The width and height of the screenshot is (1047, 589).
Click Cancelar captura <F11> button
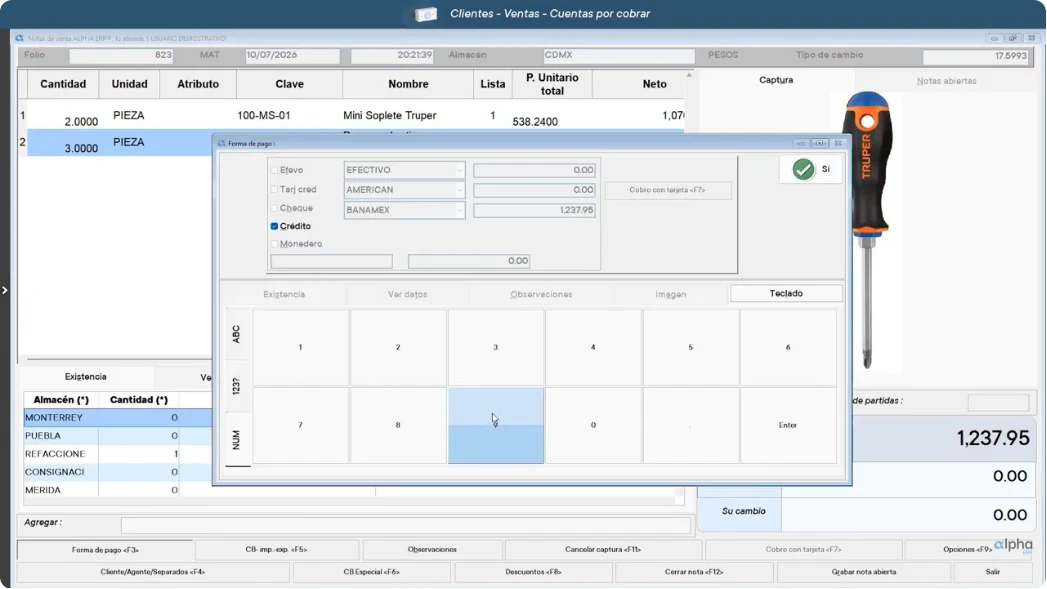click(603, 550)
